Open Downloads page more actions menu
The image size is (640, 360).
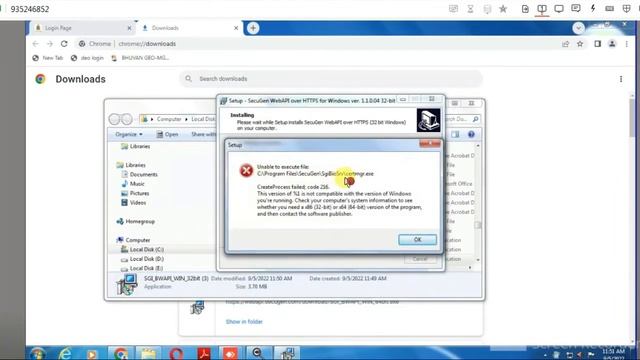click(x=621, y=79)
